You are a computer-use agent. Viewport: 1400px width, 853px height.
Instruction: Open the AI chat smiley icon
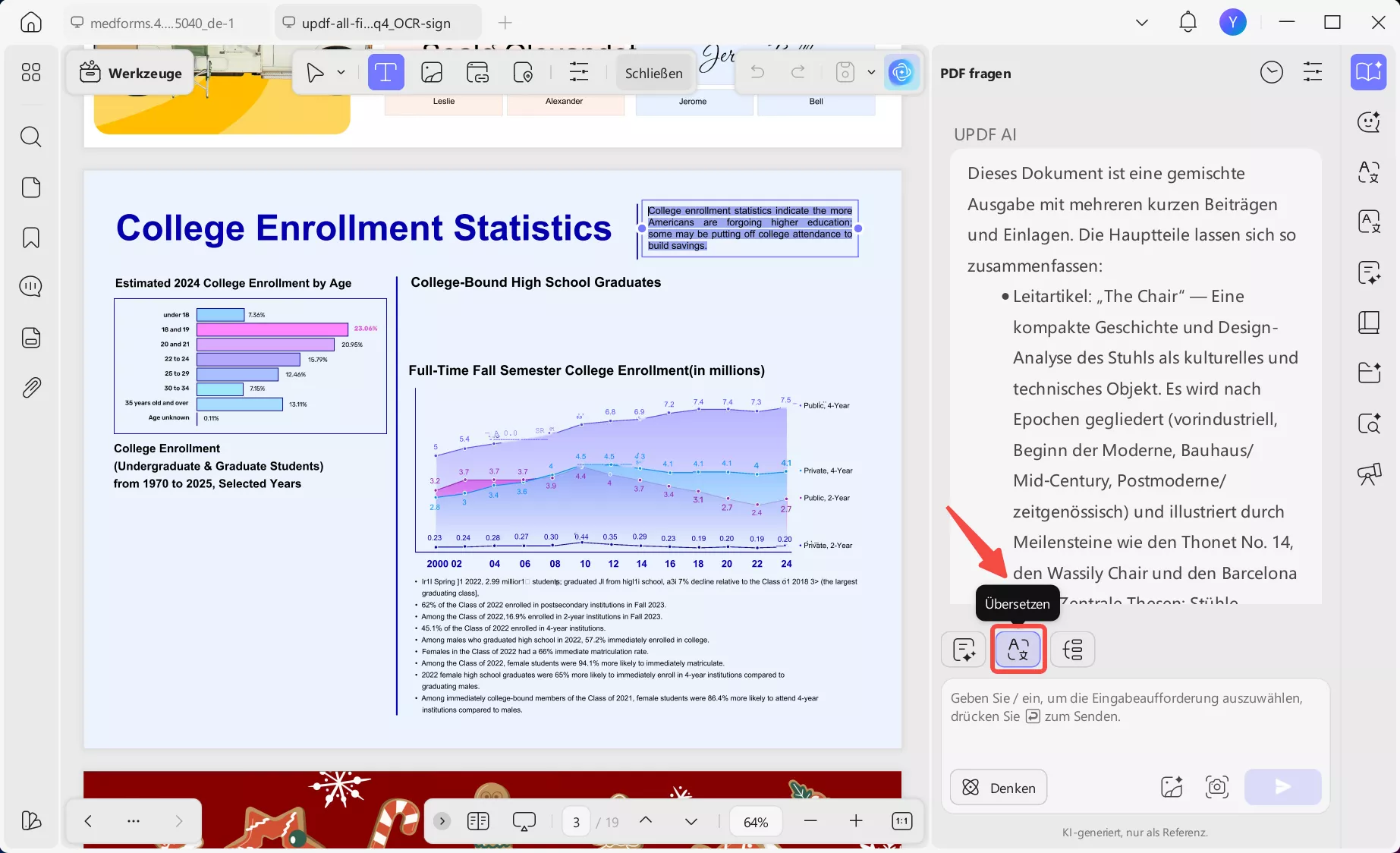tap(1369, 121)
